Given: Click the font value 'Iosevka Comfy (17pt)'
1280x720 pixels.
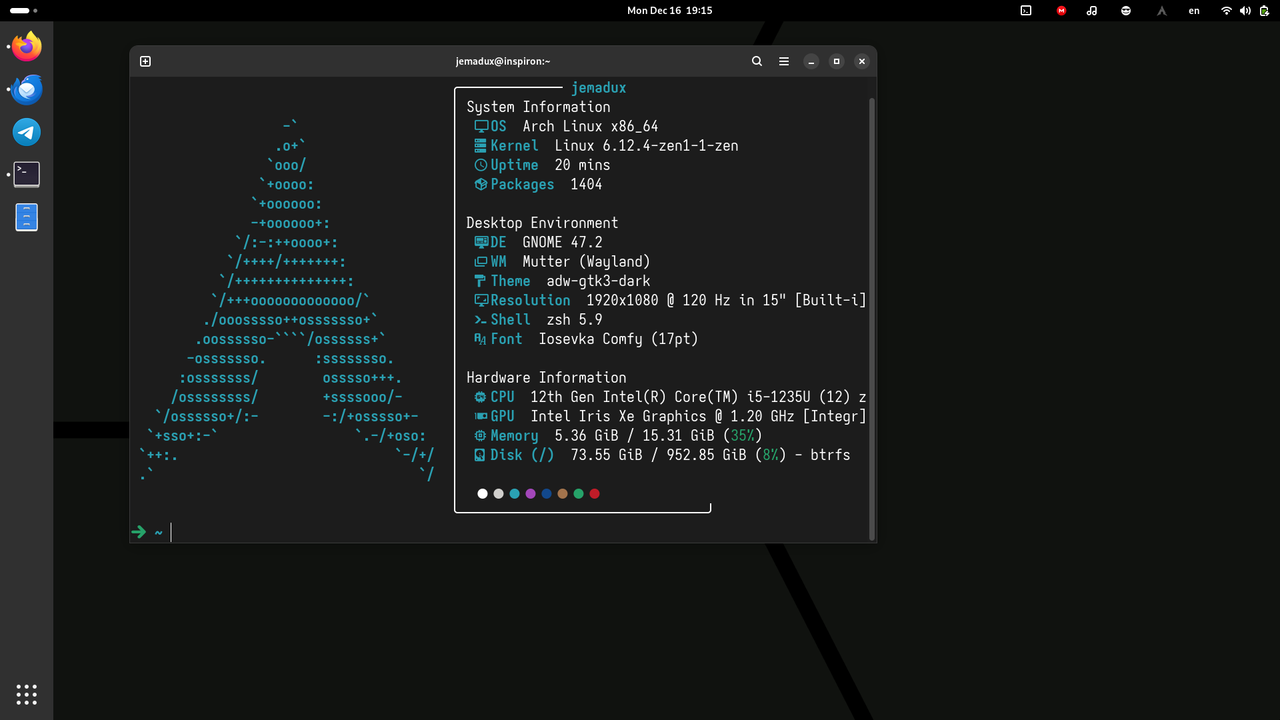Looking at the screenshot, I should coord(618,339).
